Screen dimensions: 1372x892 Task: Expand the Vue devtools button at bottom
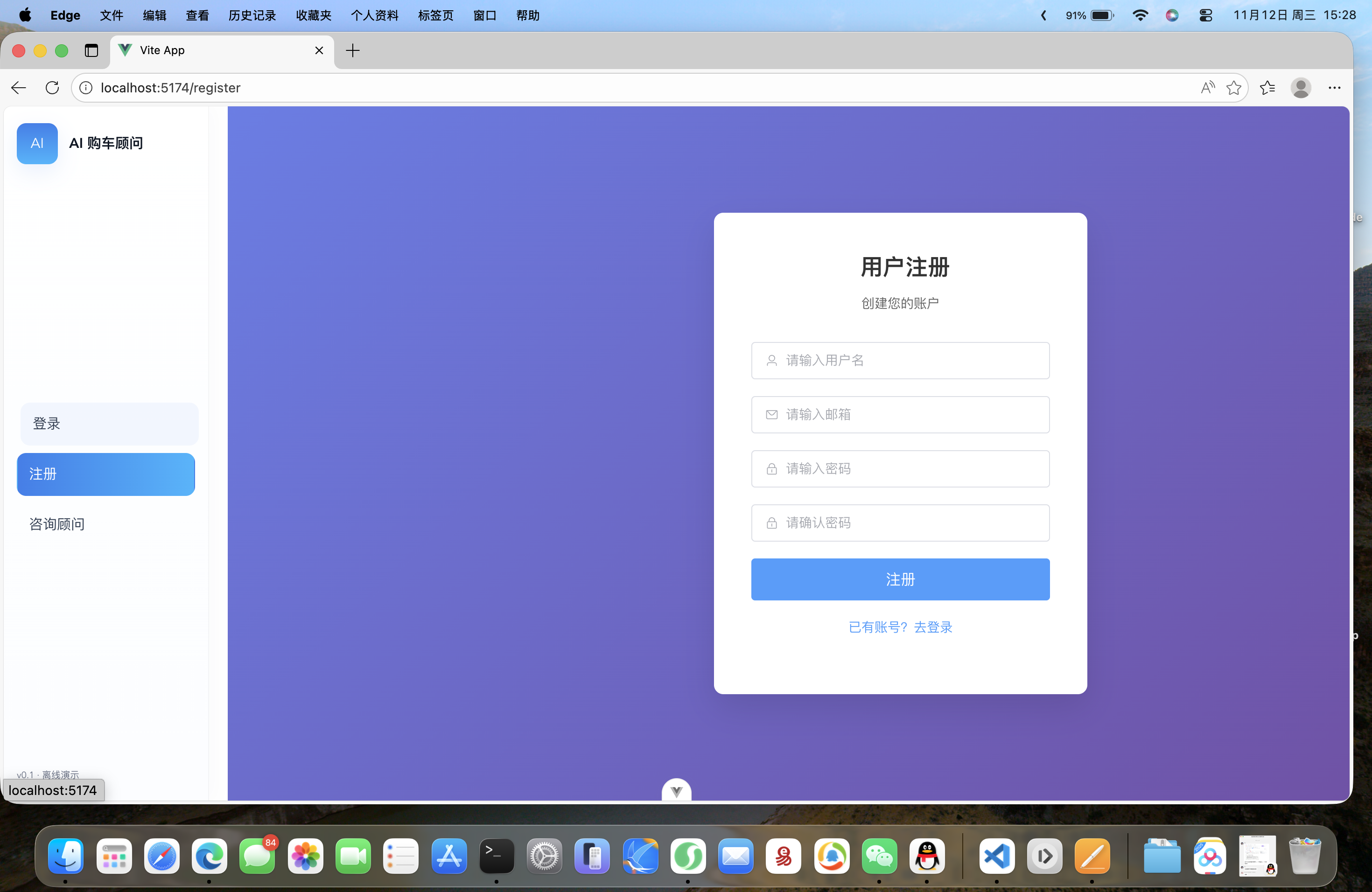click(676, 791)
